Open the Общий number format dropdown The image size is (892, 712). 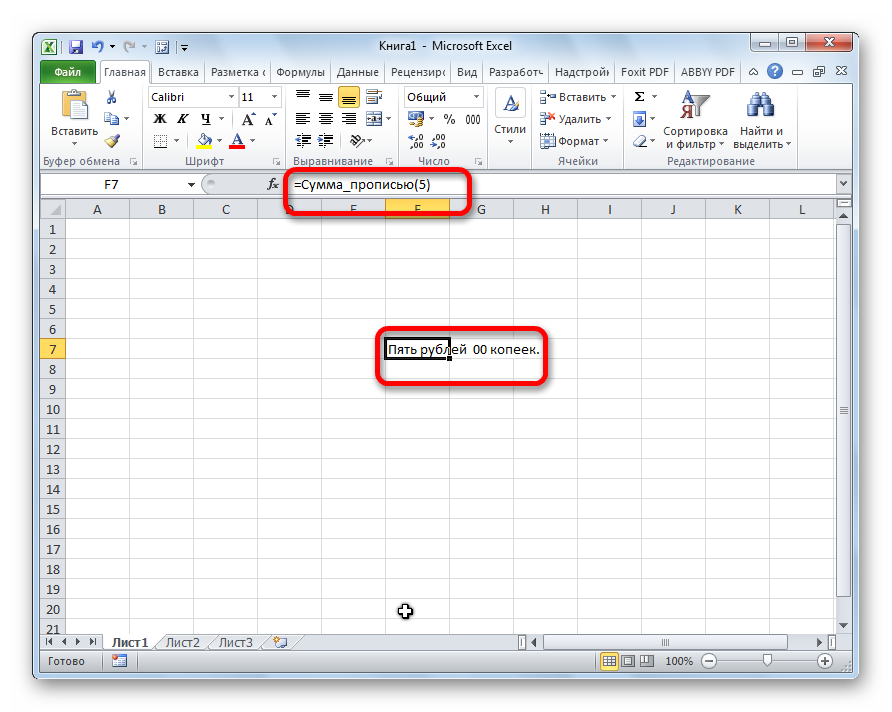coord(475,97)
